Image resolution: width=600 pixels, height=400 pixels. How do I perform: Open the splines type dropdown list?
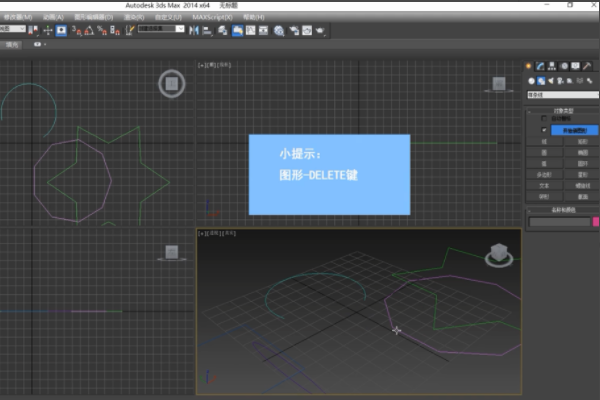tap(561, 94)
